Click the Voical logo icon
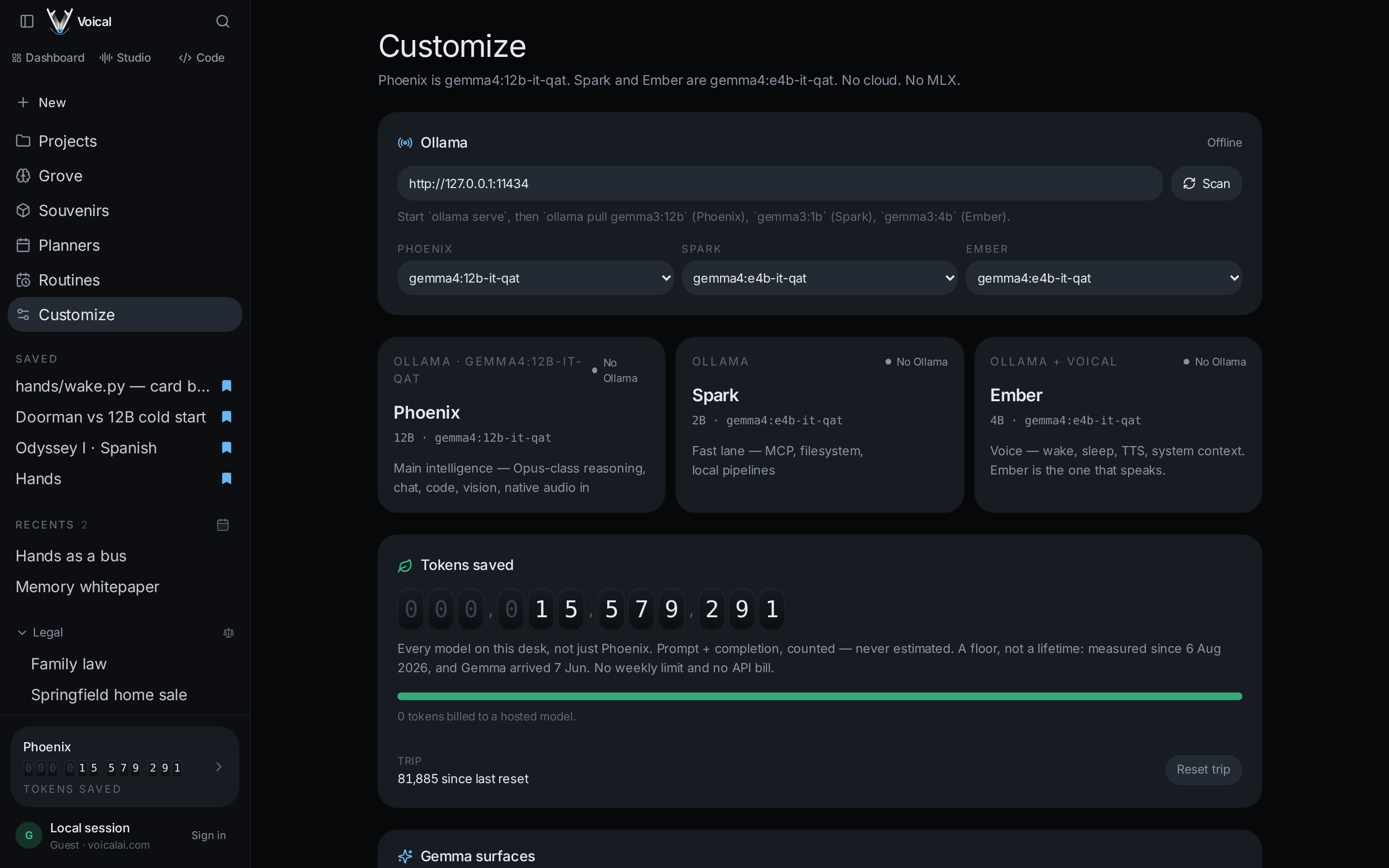 60,21
